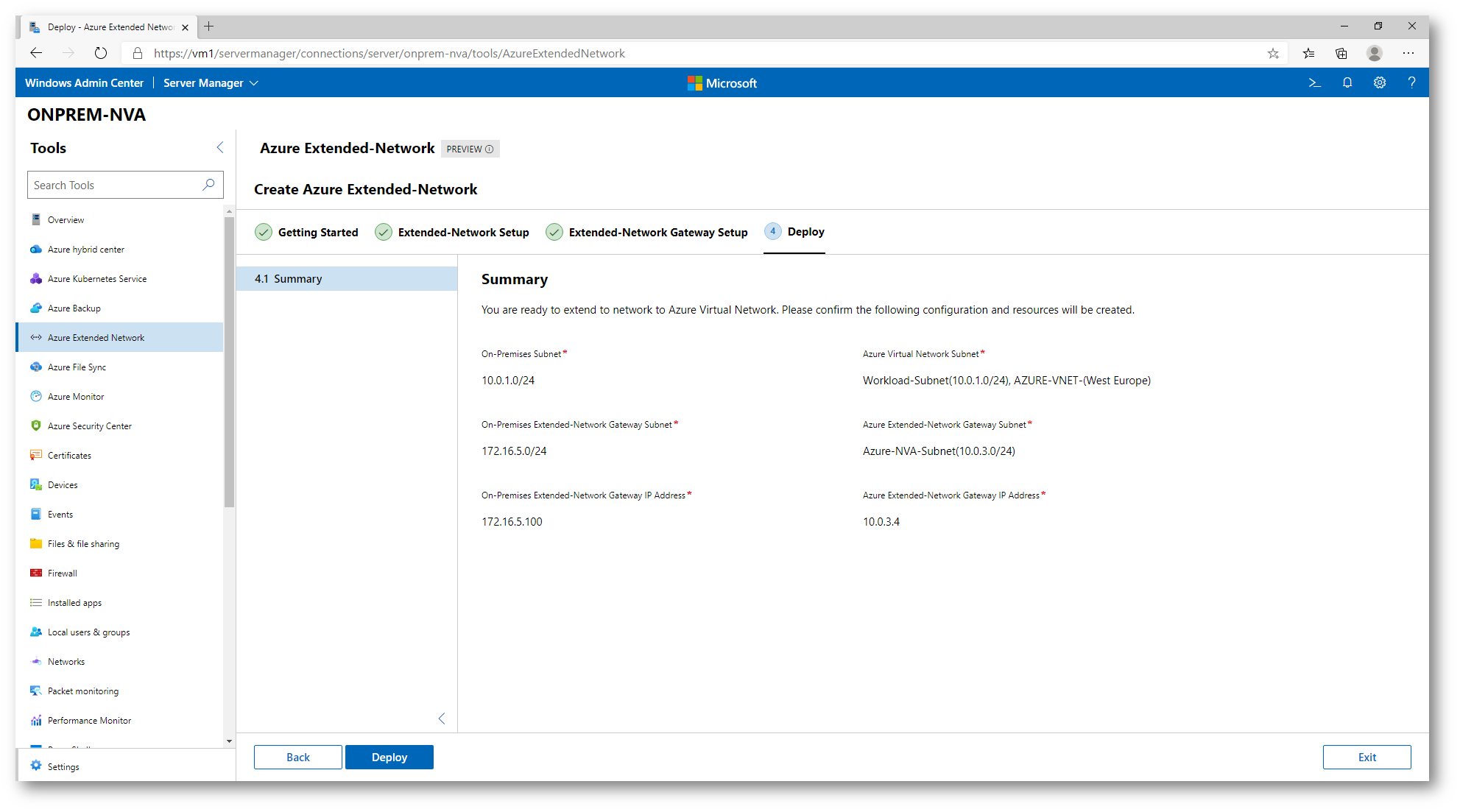Viewport: 1460px width, 812px height.
Task: Click the search magnifier in Search Tools
Action: click(x=209, y=185)
